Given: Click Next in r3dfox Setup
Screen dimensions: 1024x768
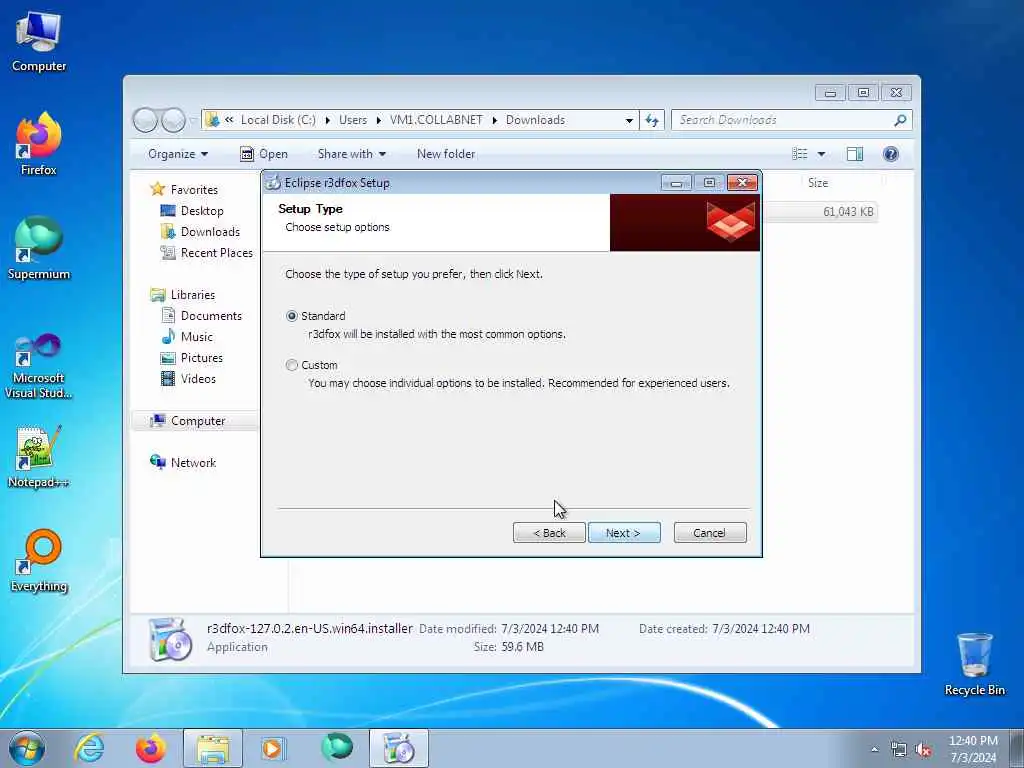Looking at the screenshot, I should [624, 533].
